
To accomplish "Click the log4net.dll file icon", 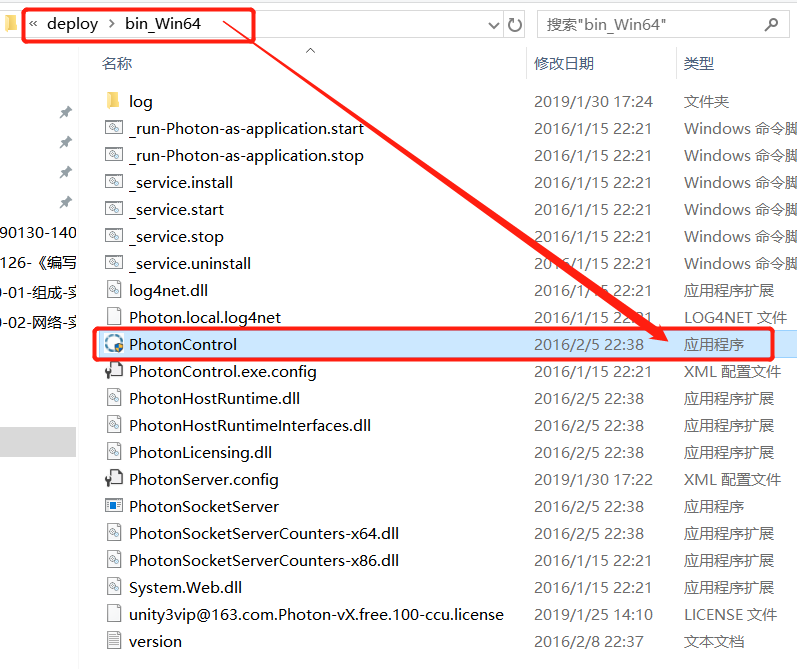I will coord(114,289).
